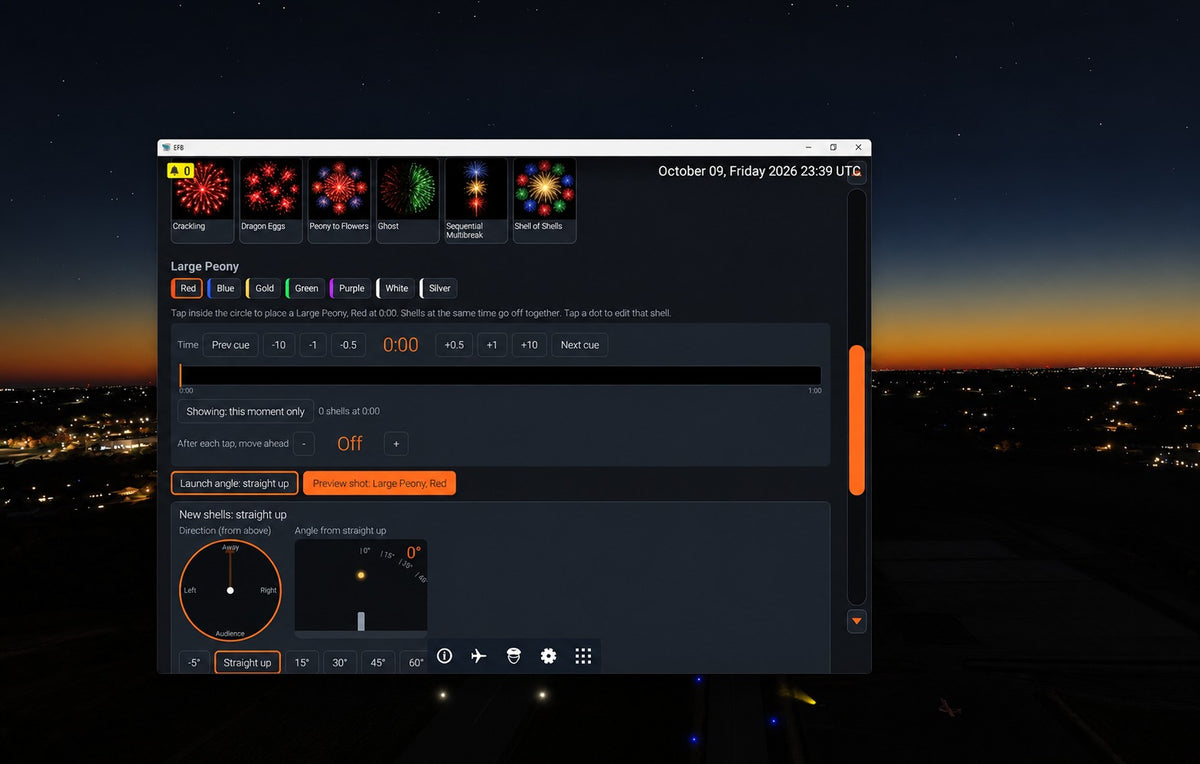Step time forward by +10
This screenshot has height=764, width=1200.
(529, 345)
